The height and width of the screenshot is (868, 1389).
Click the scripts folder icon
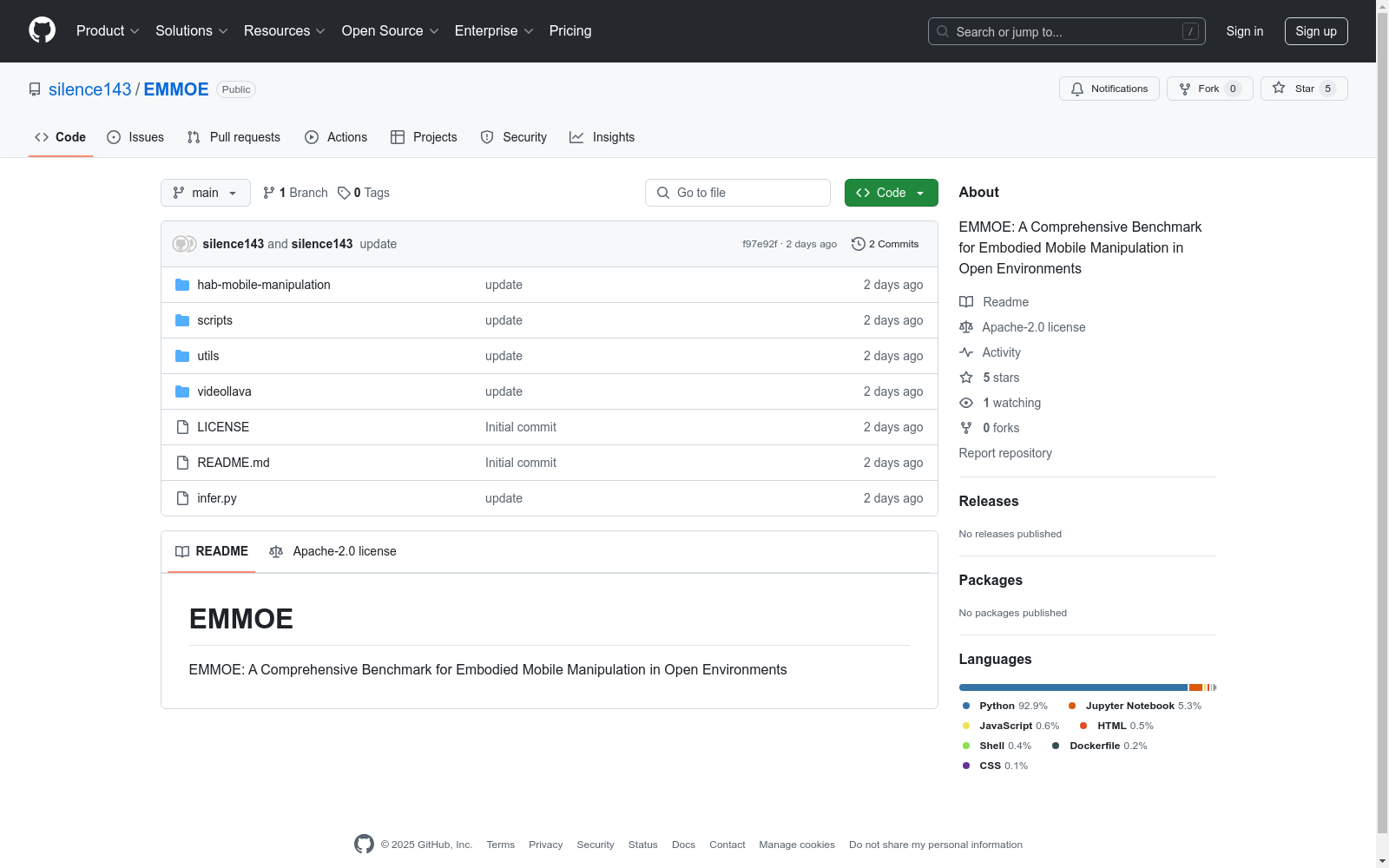point(182,320)
